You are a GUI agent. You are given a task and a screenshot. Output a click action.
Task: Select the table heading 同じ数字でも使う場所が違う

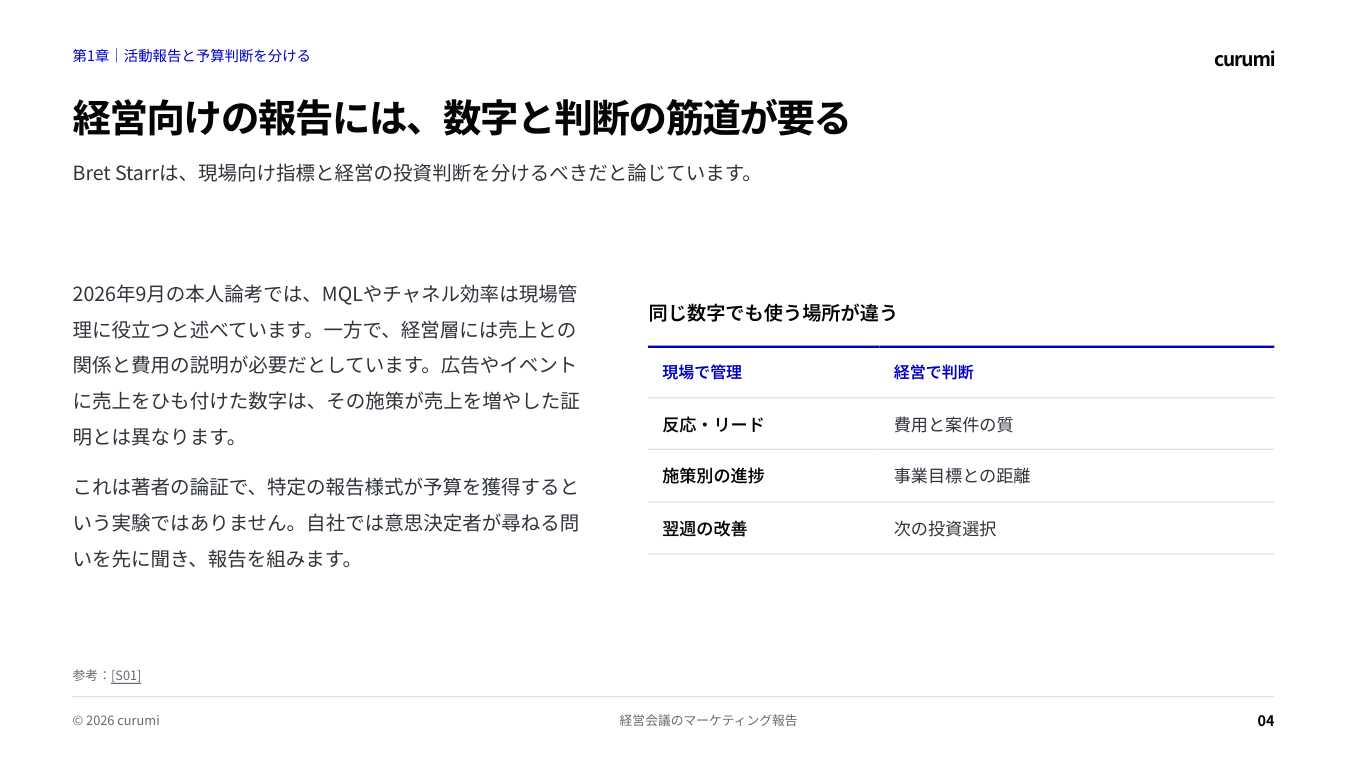tap(773, 313)
